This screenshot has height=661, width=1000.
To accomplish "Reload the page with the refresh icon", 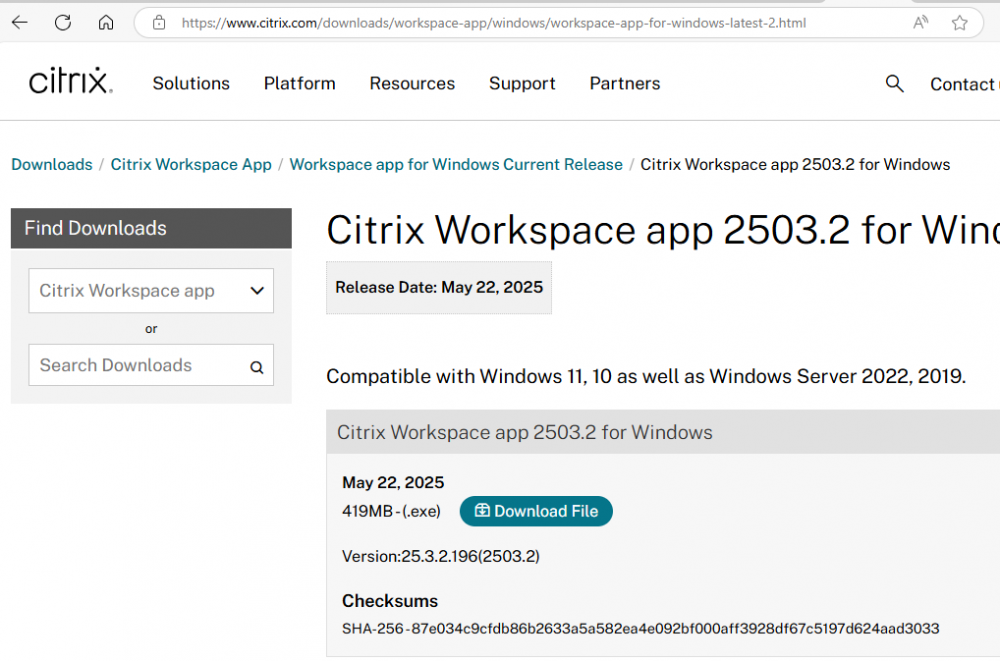I will tap(62, 23).
